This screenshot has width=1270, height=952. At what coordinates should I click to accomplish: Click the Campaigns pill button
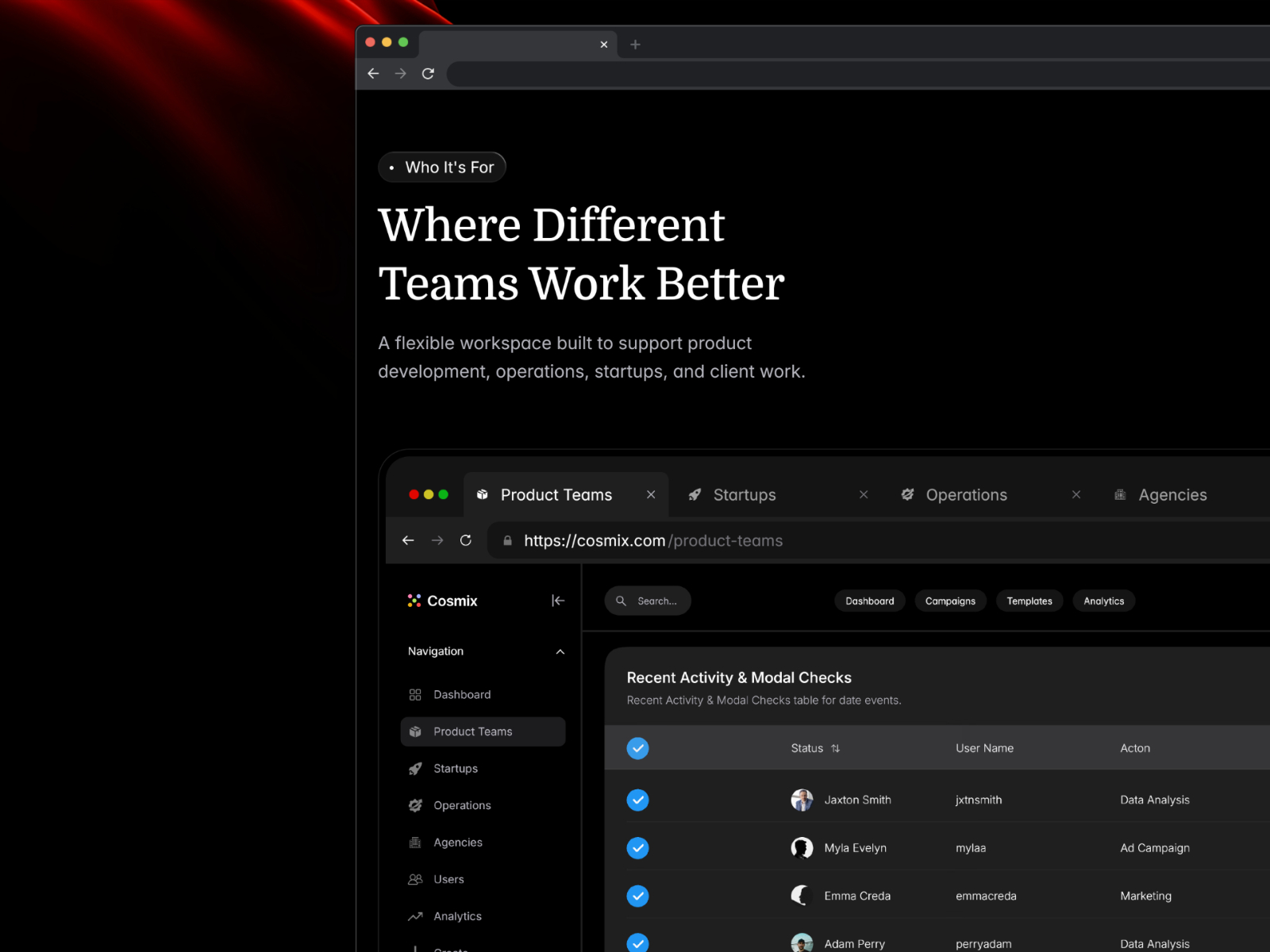click(950, 601)
